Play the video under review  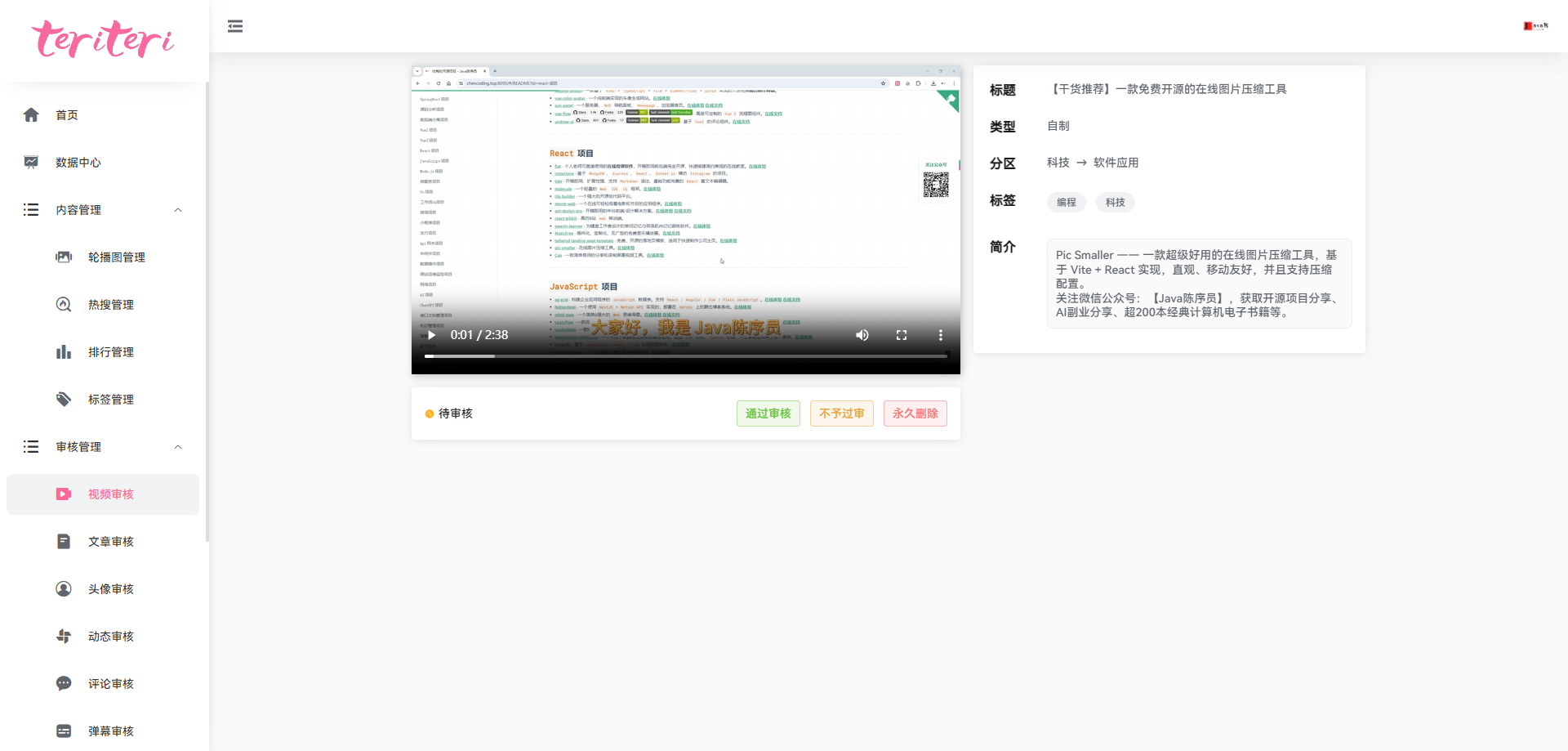[x=431, y=335]
